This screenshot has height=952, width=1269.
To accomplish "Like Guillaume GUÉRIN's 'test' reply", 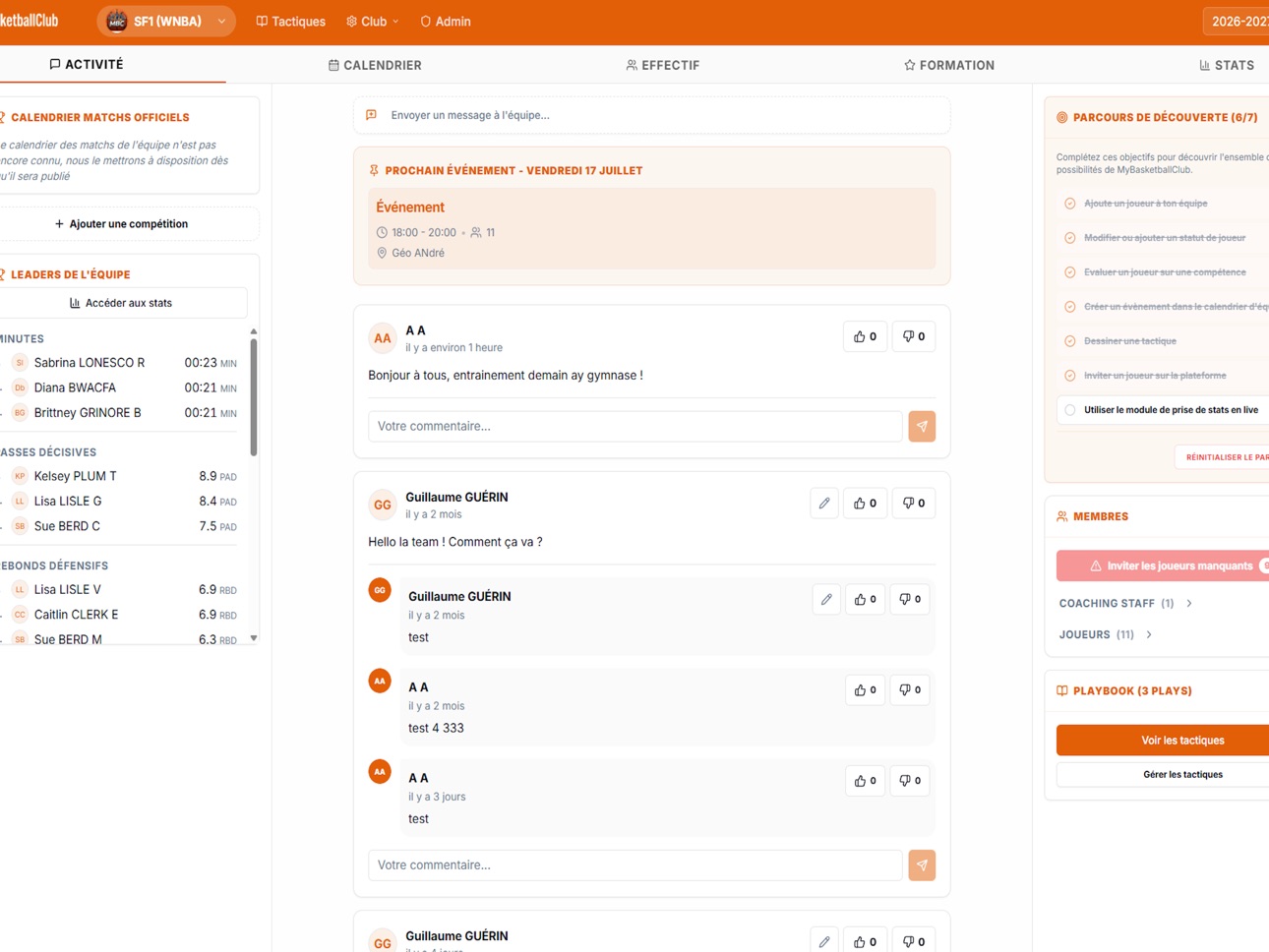I will [865, 599].
